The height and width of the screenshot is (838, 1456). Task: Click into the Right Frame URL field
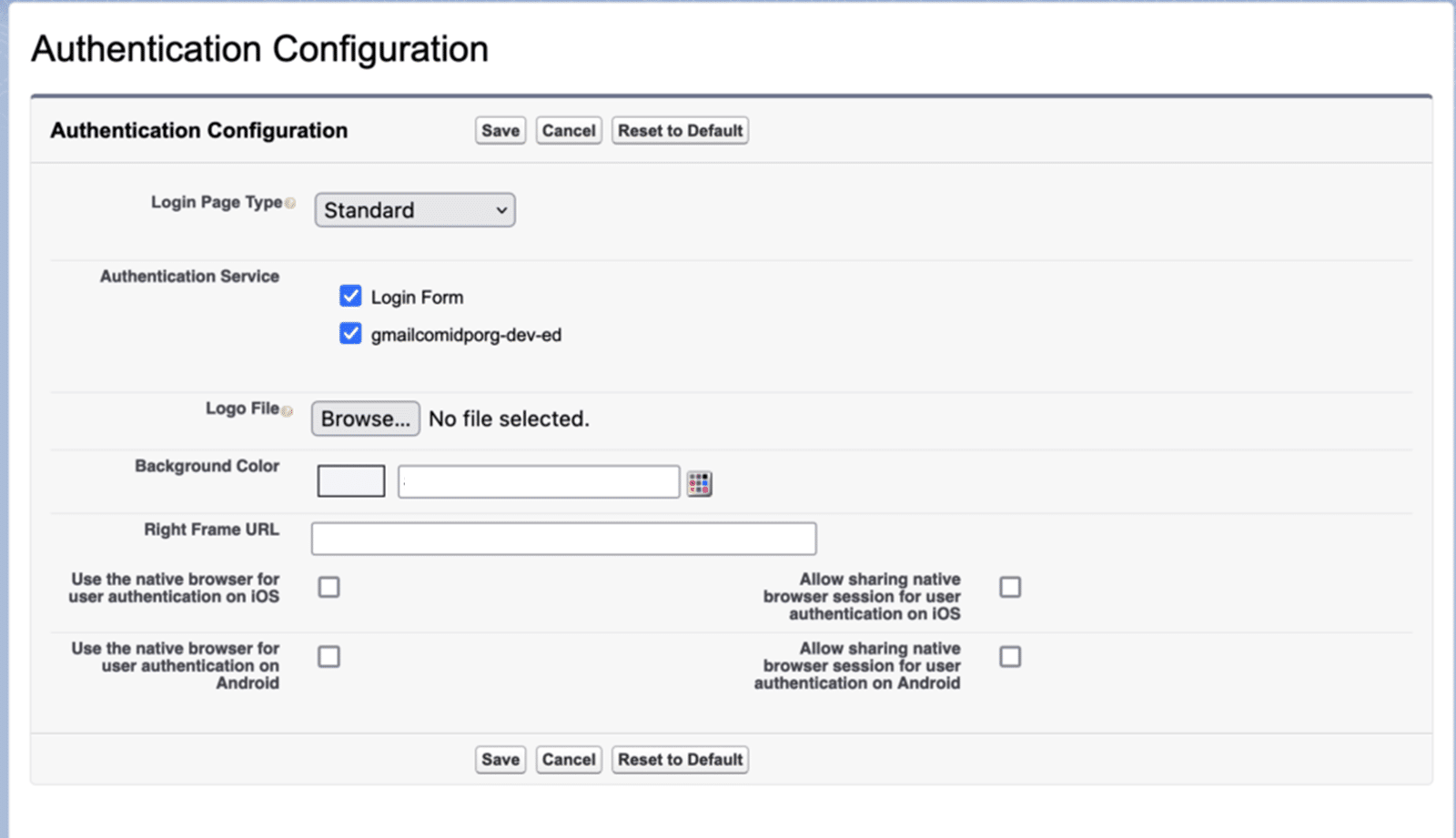[x=563, y=539]
